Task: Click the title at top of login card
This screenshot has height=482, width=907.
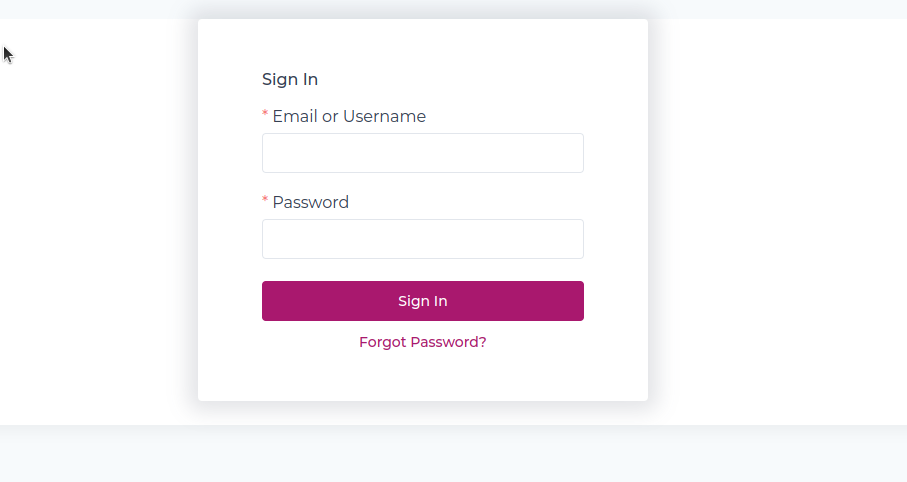Action: pyautogui.click(x=290, y=80)
